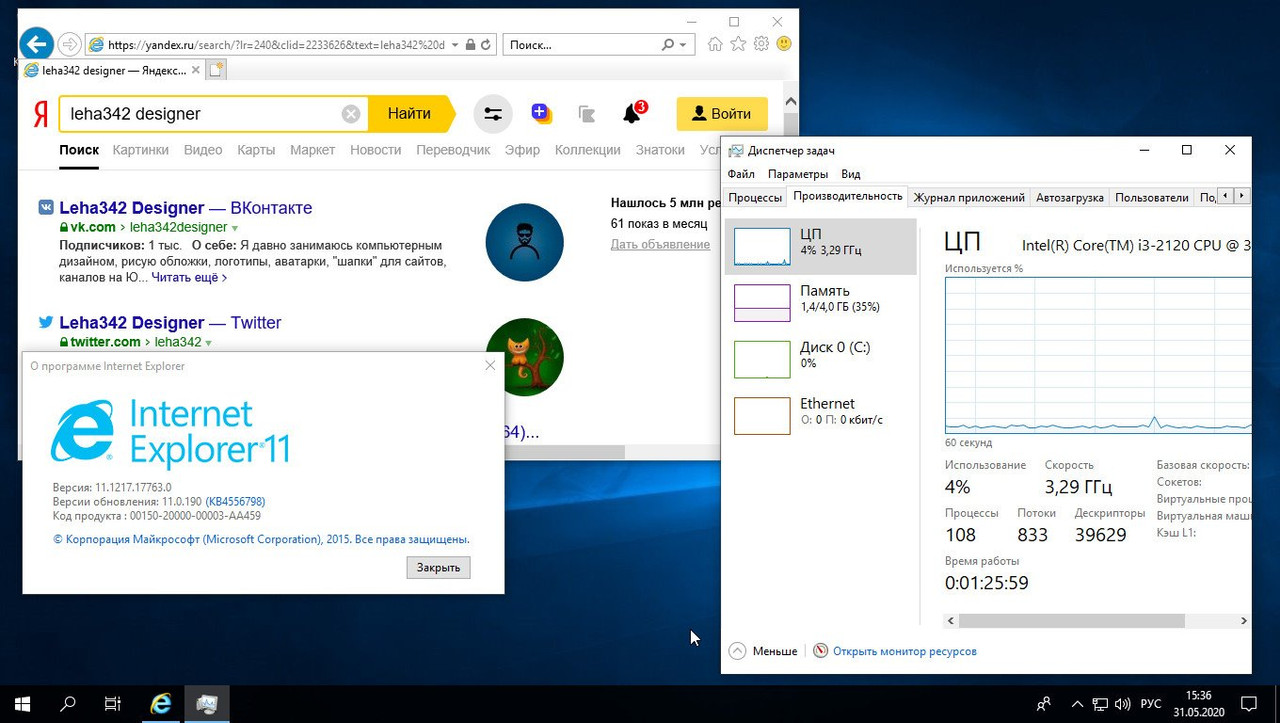Image resolution: width=1280 pixels, height=723 pixels.
Task: Open 'Leha342 Designer — ВКонтакте' search result
Action: click(x=185, y=208)
